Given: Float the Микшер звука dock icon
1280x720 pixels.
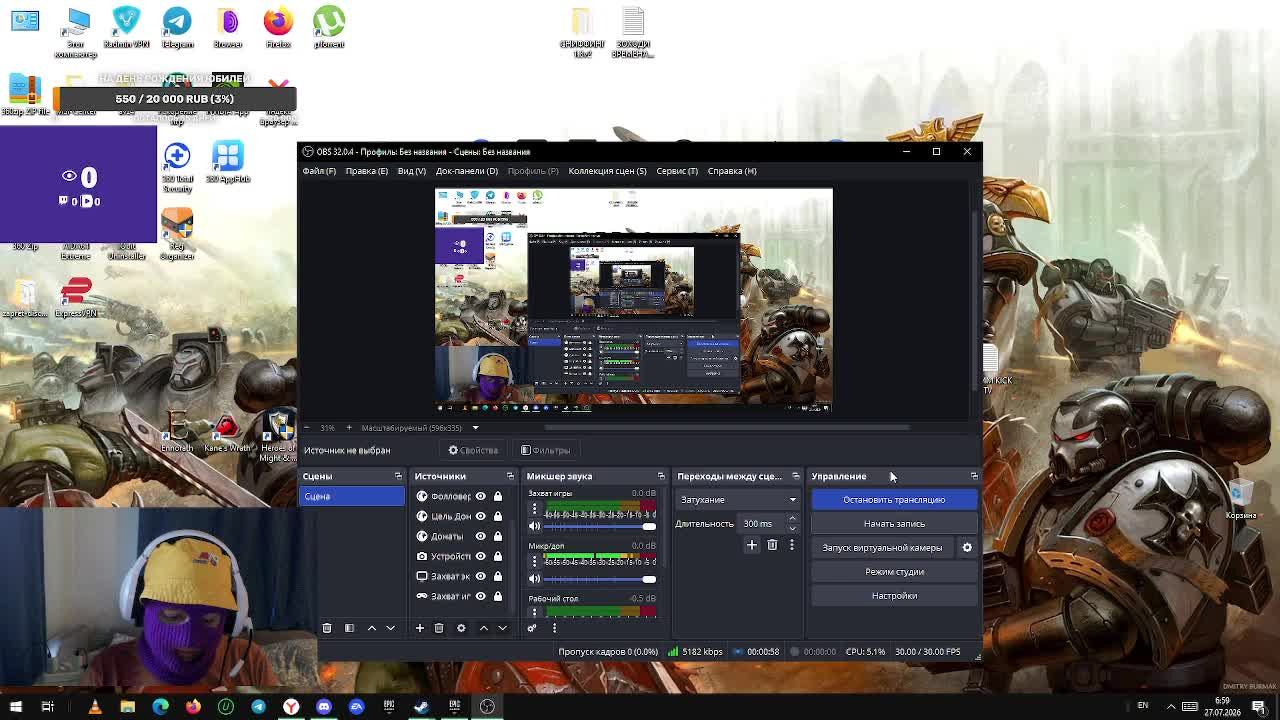Looking at the screenshot, I should point(661,476).
